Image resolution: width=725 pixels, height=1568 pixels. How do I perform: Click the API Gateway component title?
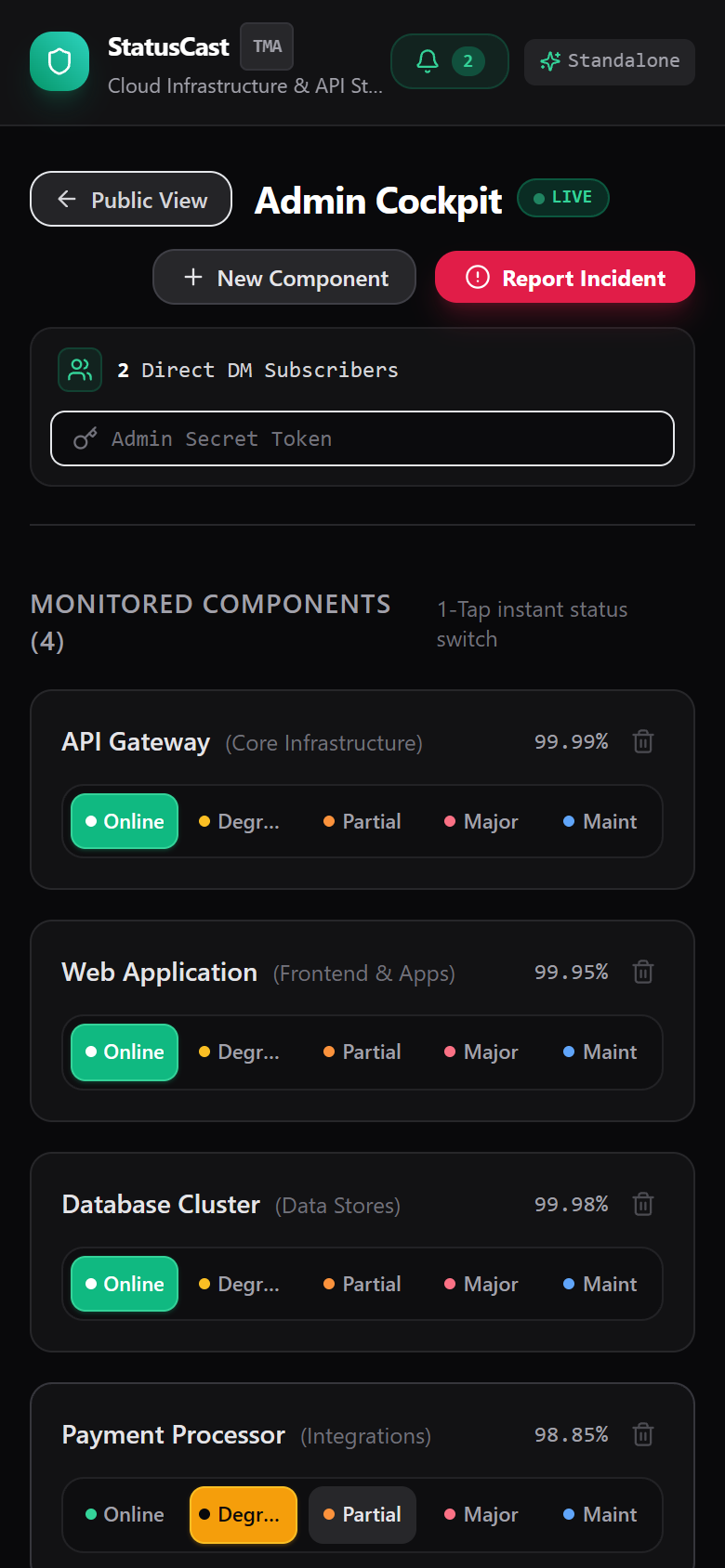pyautogui.click(x=136, y=742)
